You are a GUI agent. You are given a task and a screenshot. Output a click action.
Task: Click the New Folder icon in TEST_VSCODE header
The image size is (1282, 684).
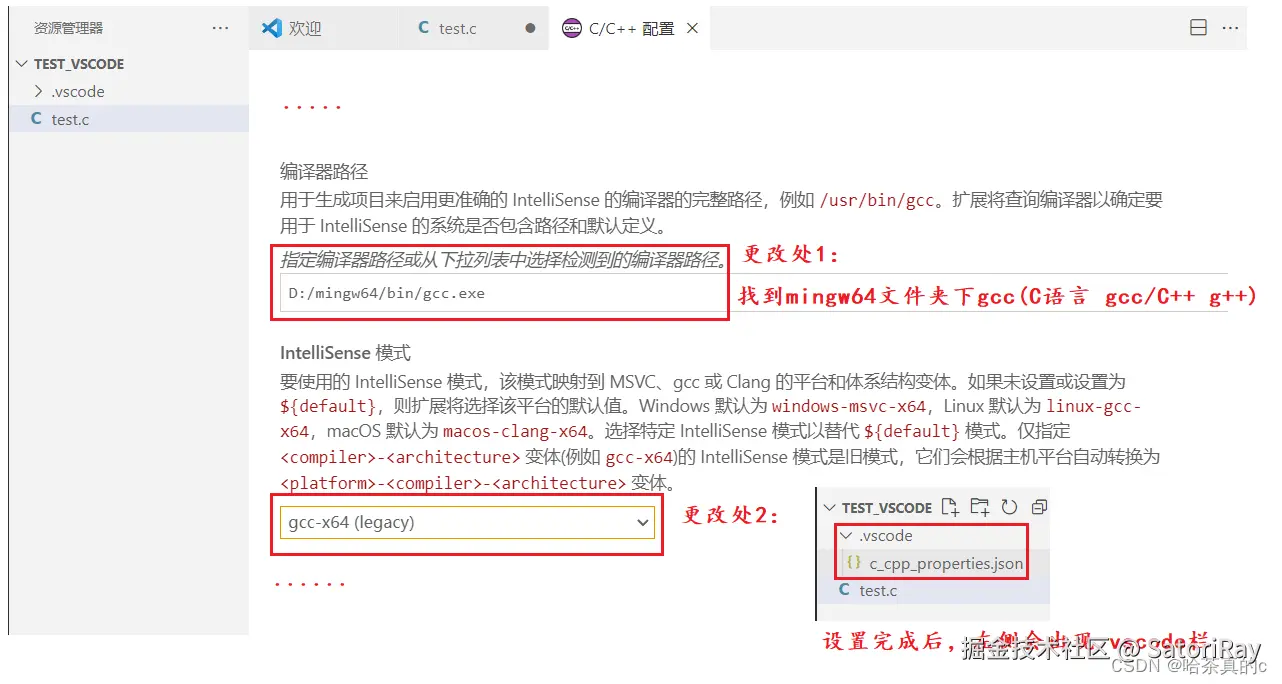(x=979, y=507)
